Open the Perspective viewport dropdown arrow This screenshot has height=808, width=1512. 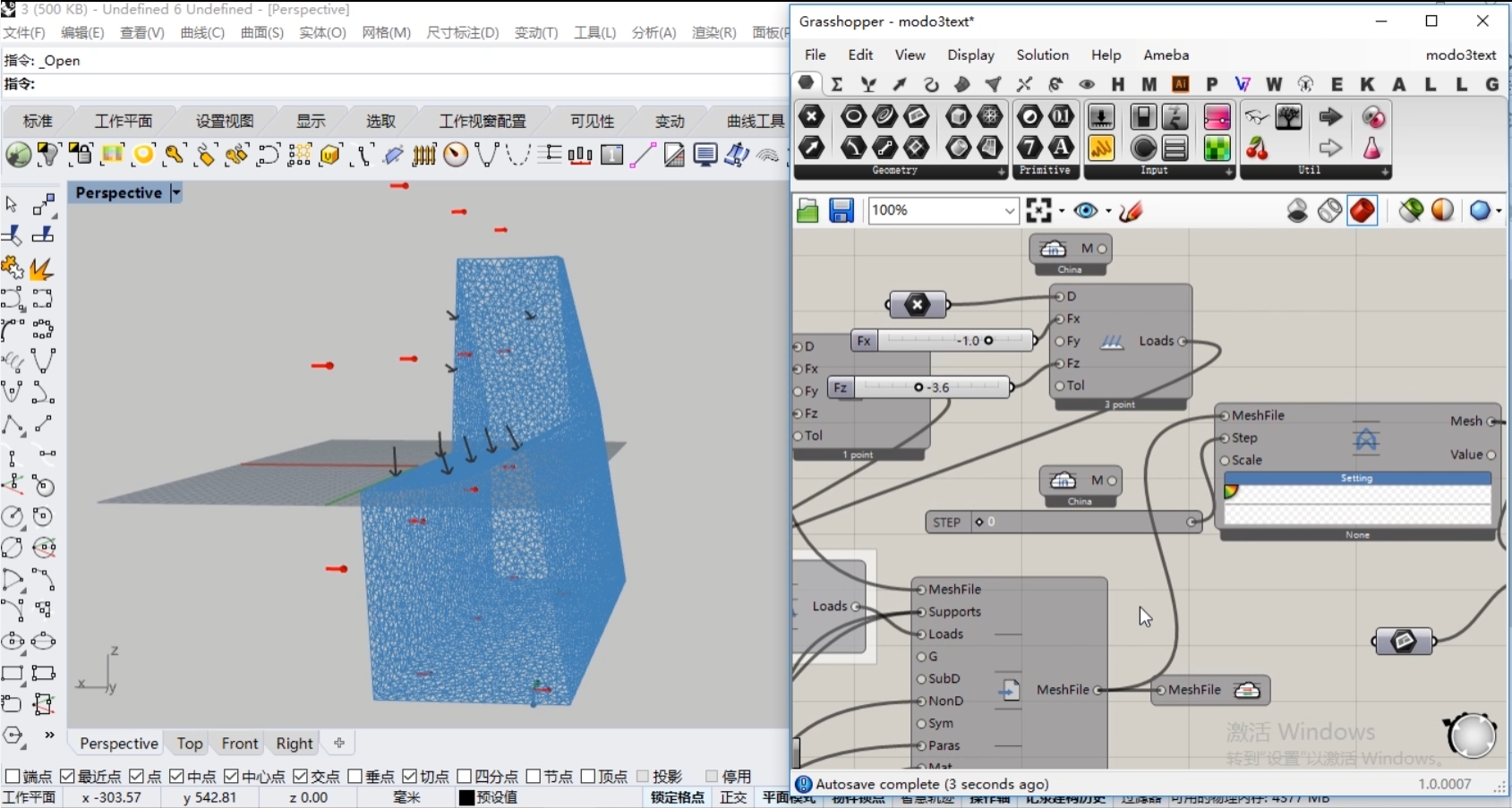tap(176, 192)
